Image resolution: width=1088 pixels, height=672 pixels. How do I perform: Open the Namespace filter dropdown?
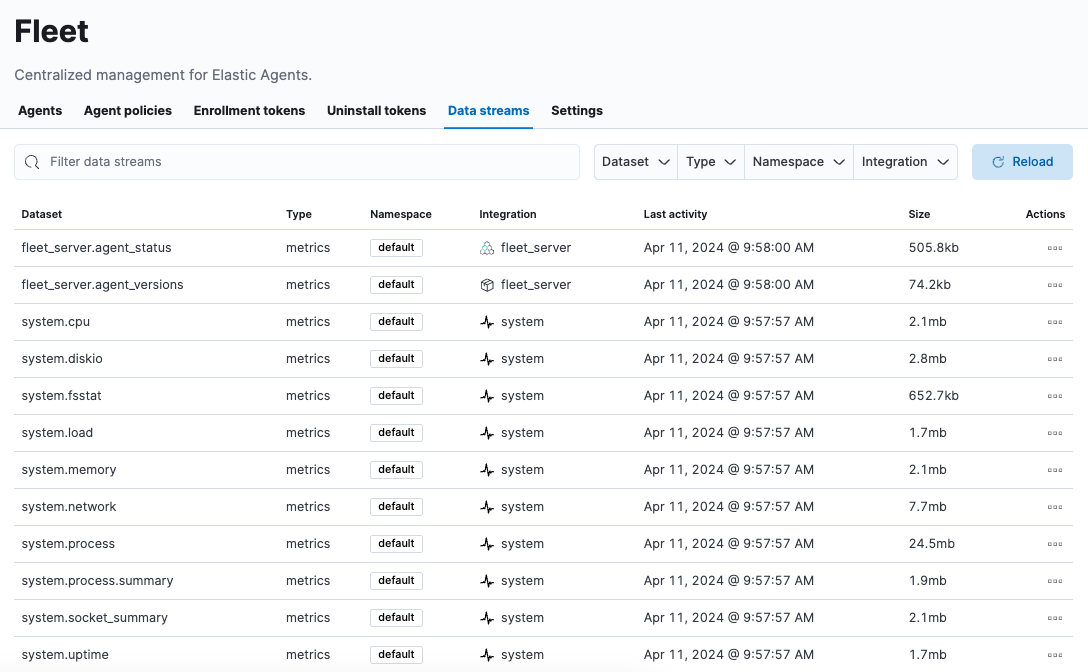click(798, 161)
